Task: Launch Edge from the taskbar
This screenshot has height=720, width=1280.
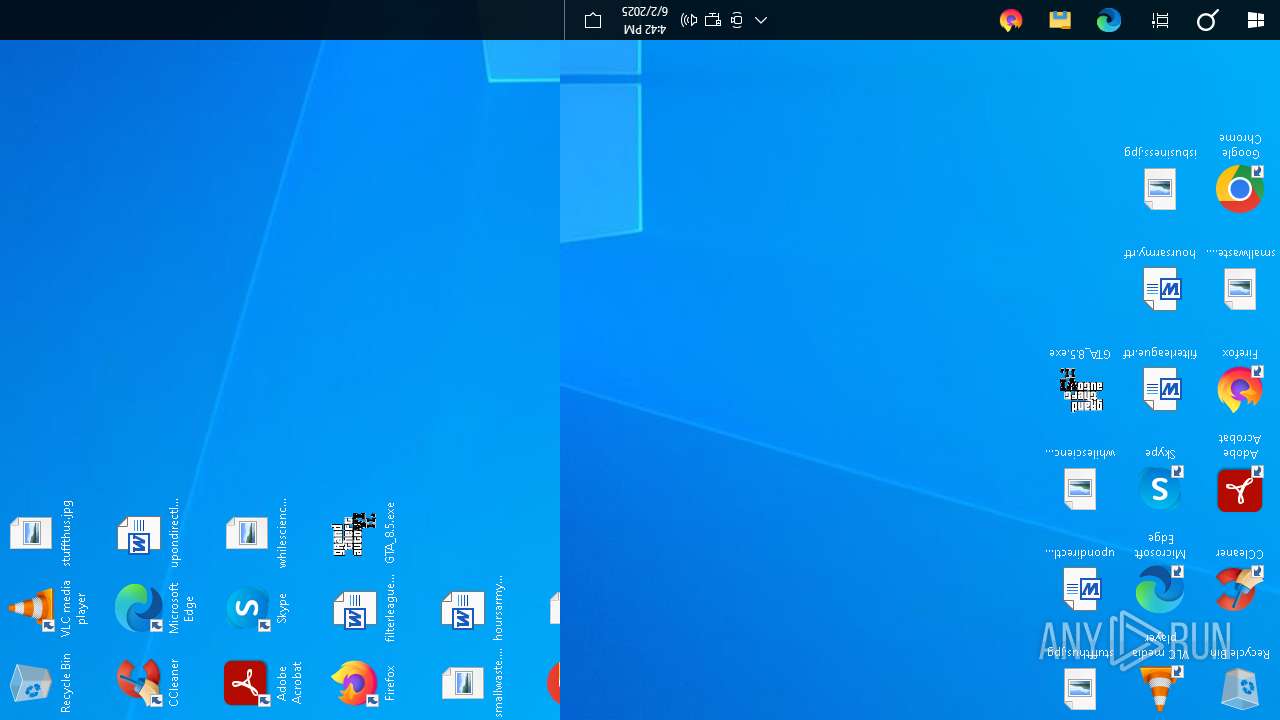Action: point(1109,20)
